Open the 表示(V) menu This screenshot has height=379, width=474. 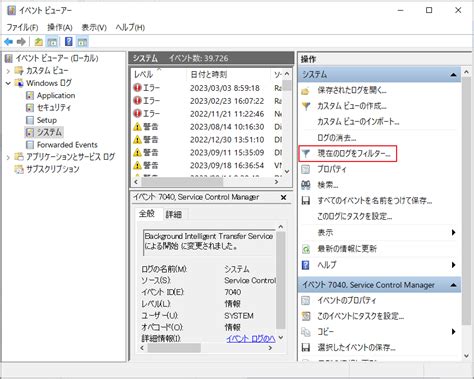click(x=94, y=27)
